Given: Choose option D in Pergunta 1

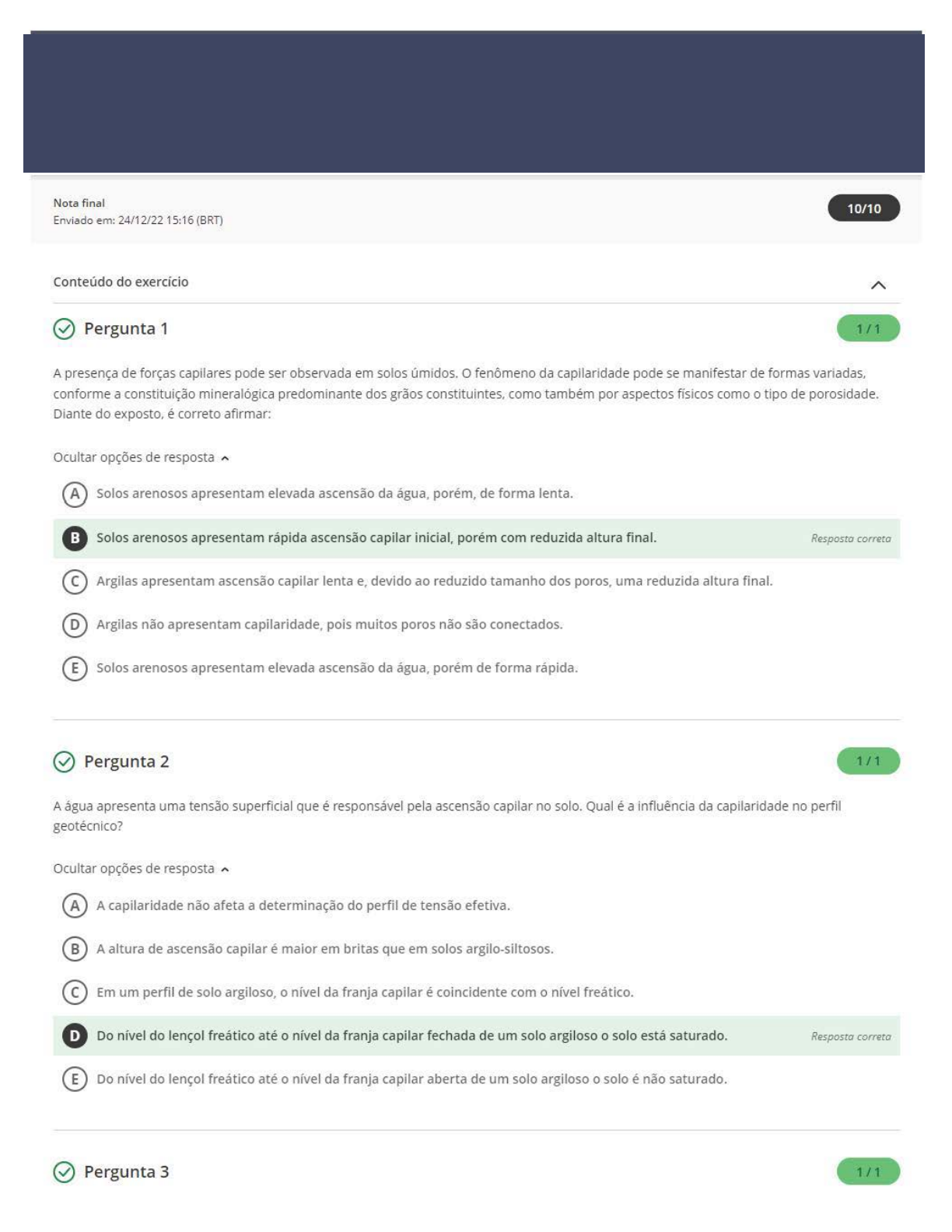Looking at the screenshot, I should (75, 625).
